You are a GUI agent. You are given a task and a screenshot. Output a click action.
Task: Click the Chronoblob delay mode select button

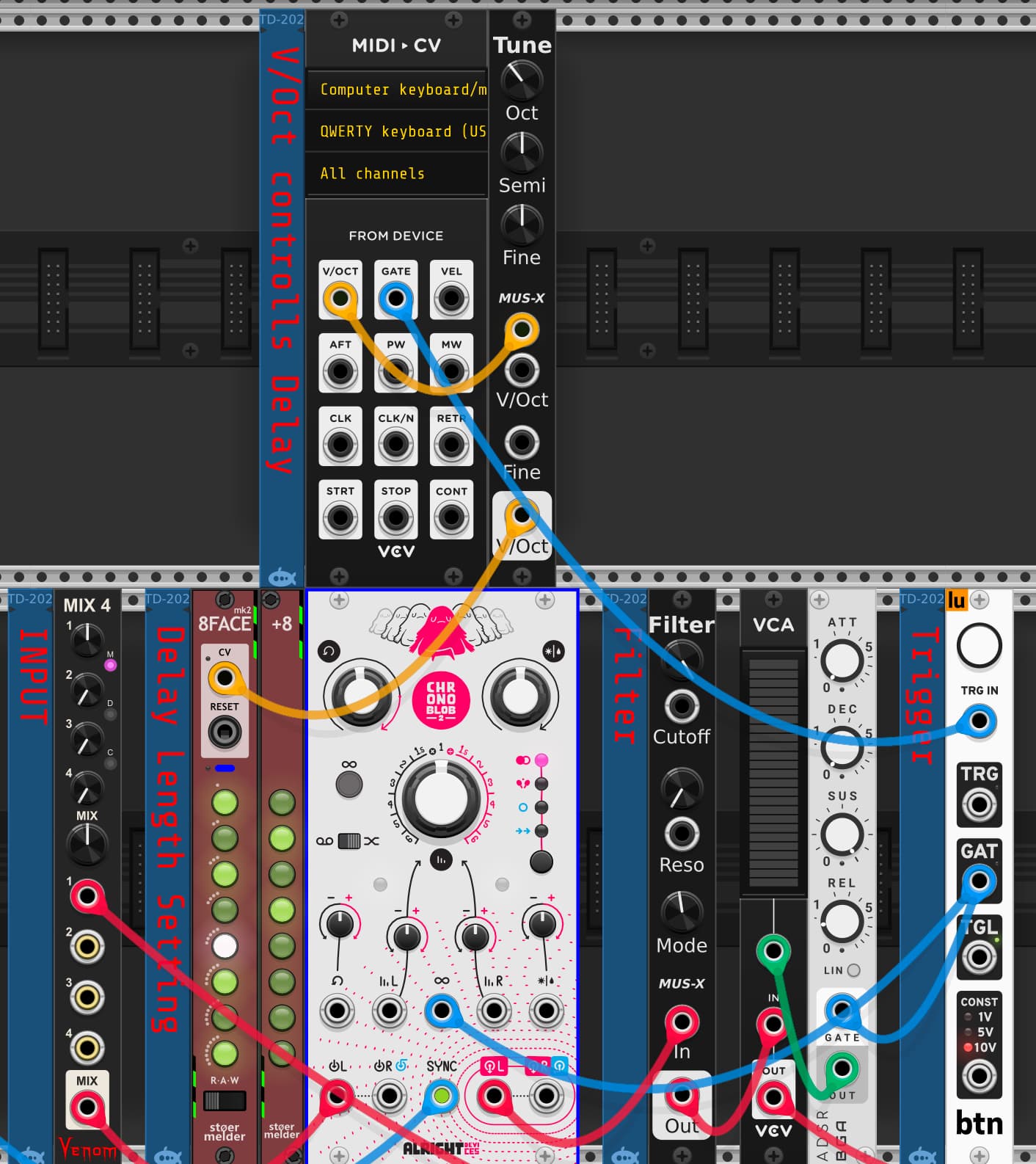pyautogui.click(x=541, y=862)
